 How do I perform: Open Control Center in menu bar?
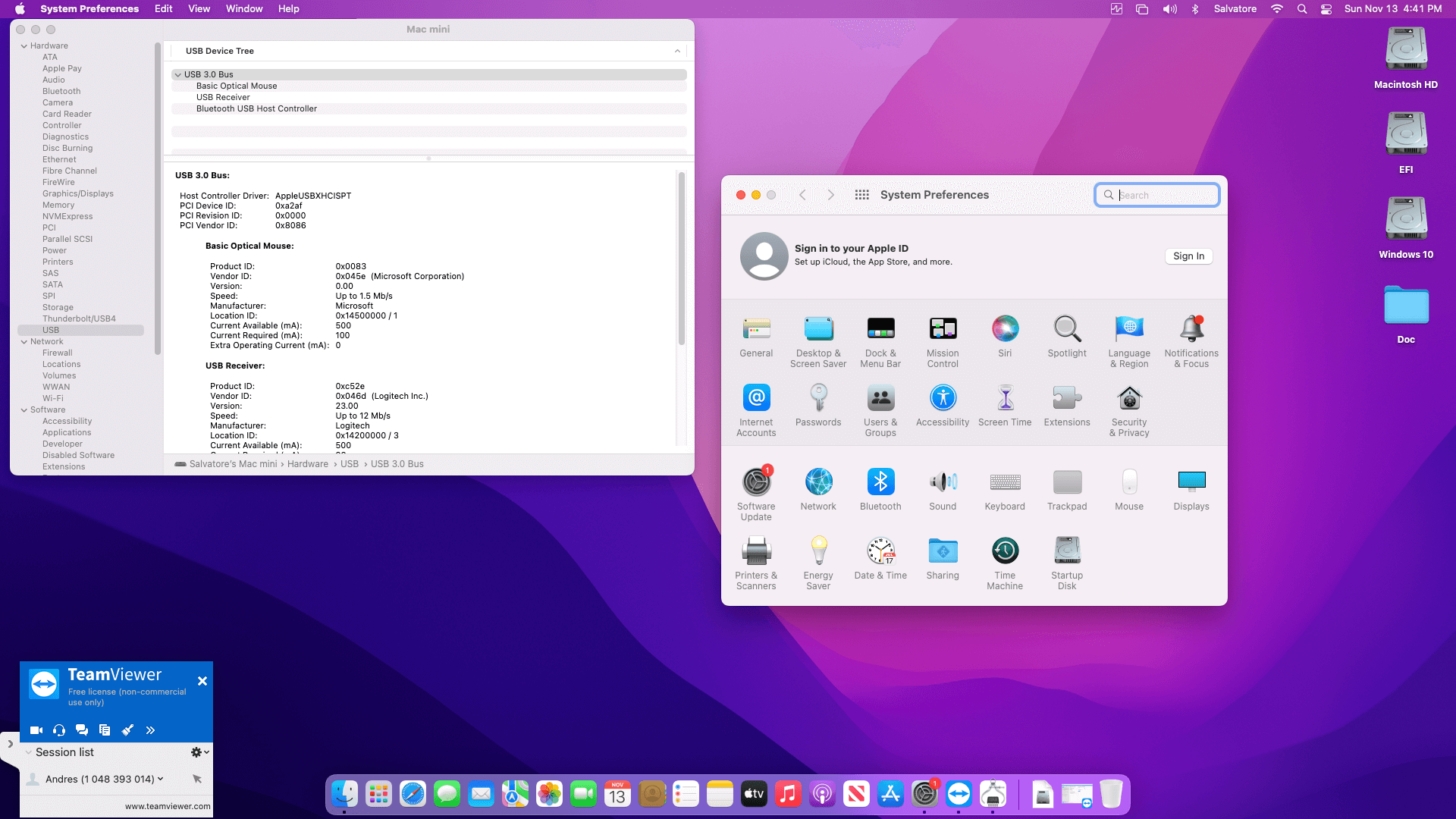pos(1326,9)
